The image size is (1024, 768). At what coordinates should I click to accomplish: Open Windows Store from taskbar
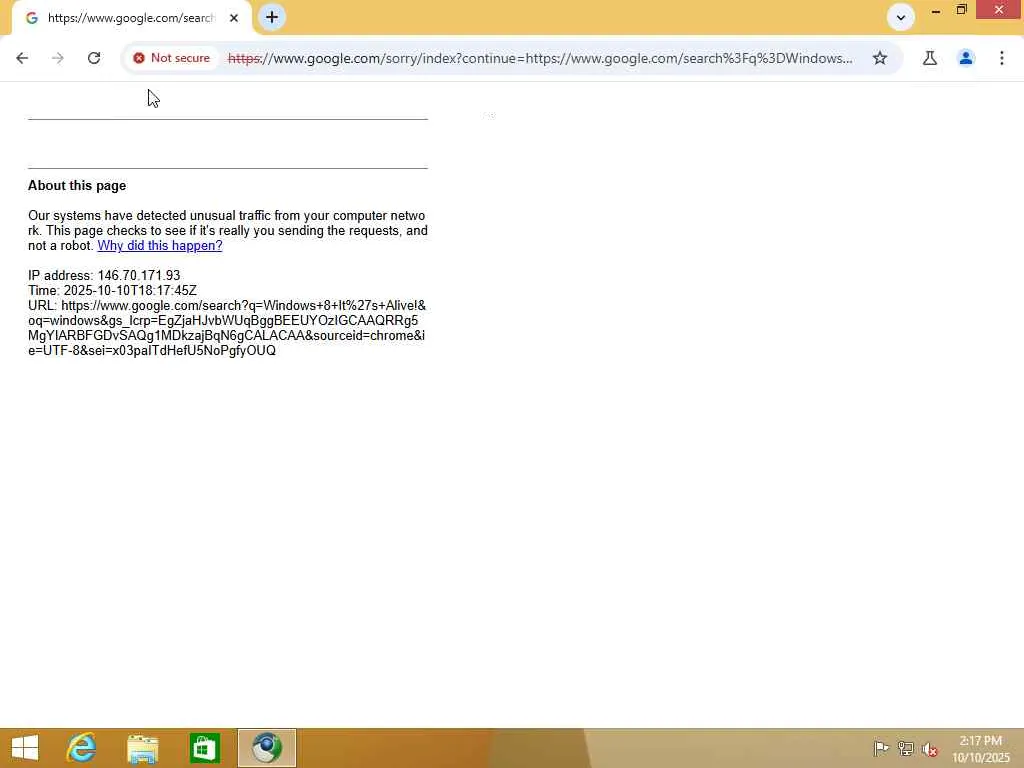tap(204, 748)
